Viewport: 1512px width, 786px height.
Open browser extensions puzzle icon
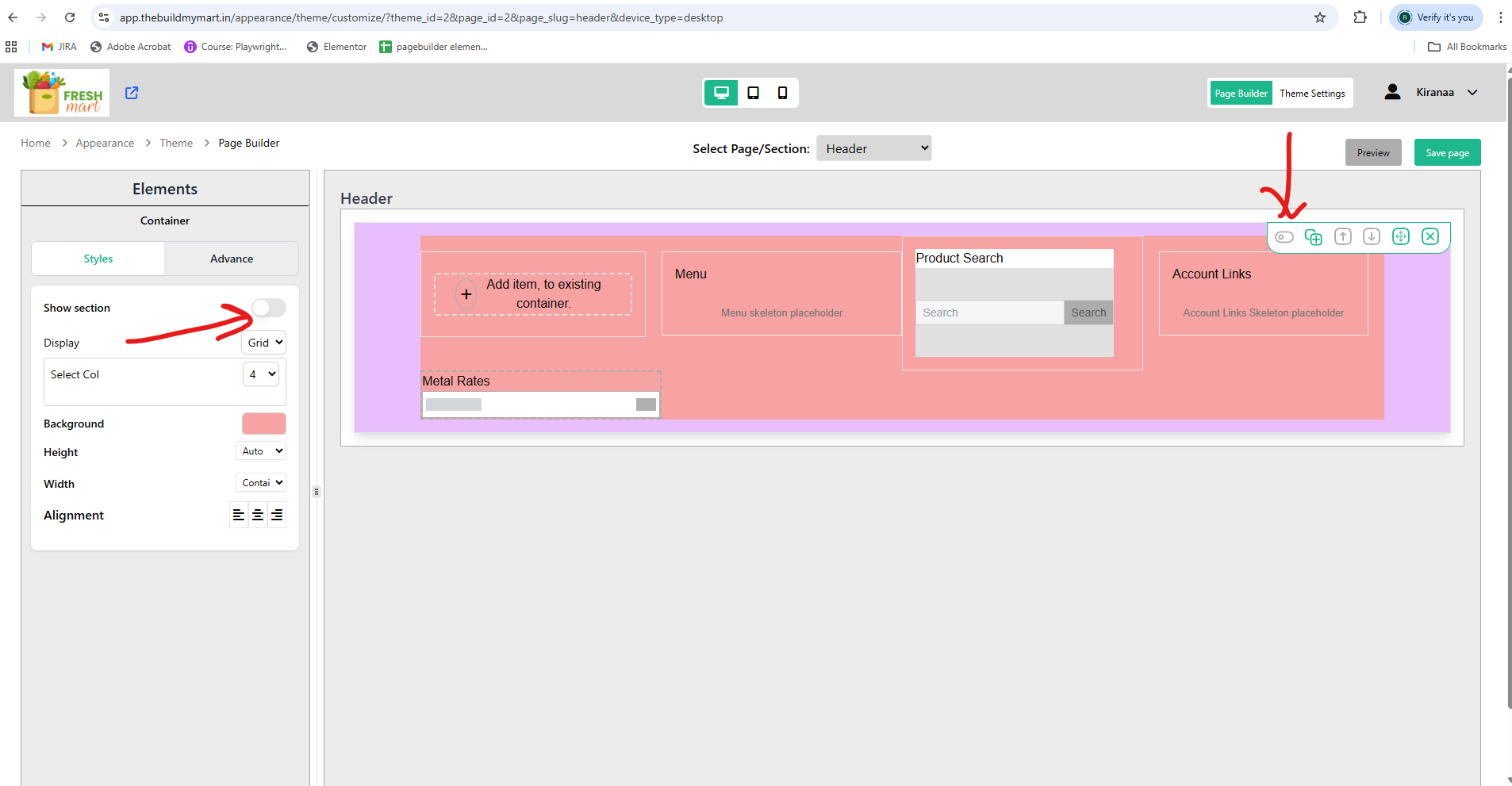[1360, 17]
